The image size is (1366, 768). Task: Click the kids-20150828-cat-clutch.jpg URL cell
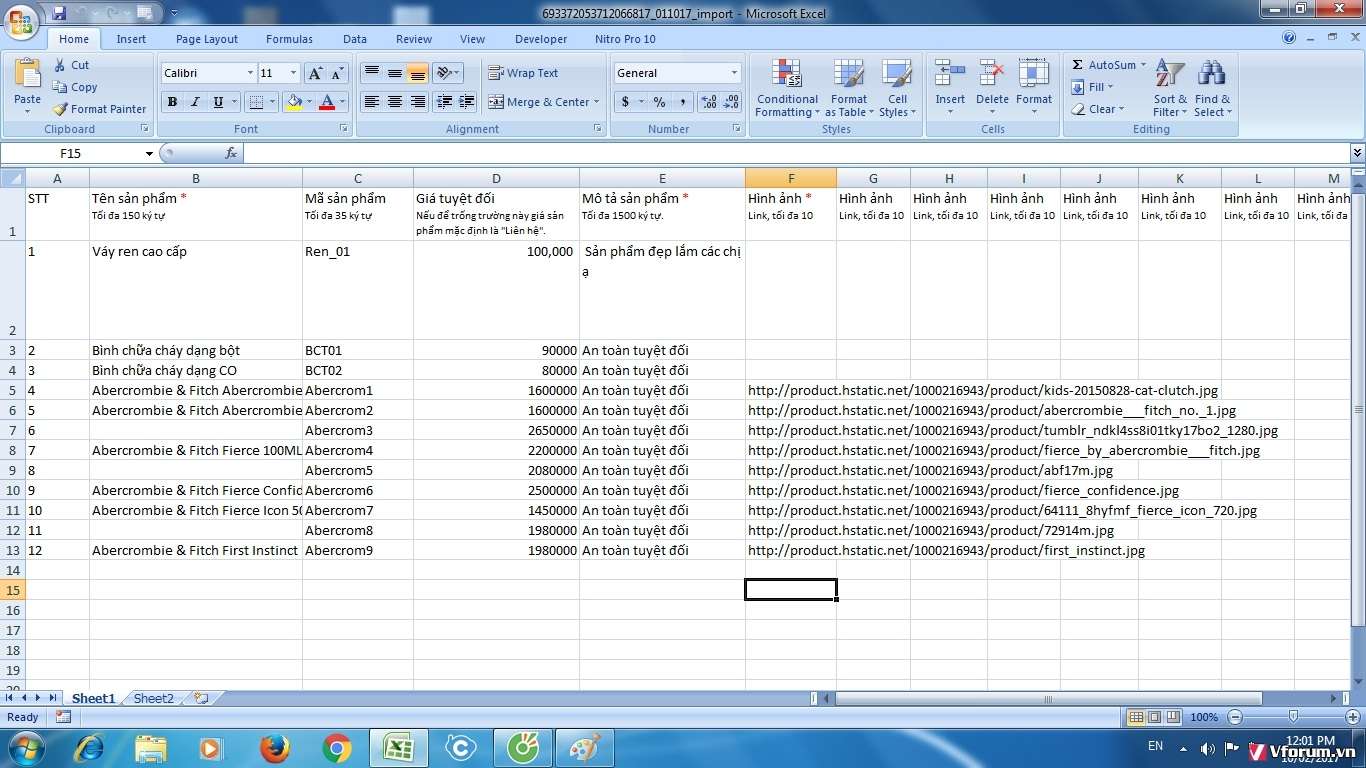tap(790, 390)
